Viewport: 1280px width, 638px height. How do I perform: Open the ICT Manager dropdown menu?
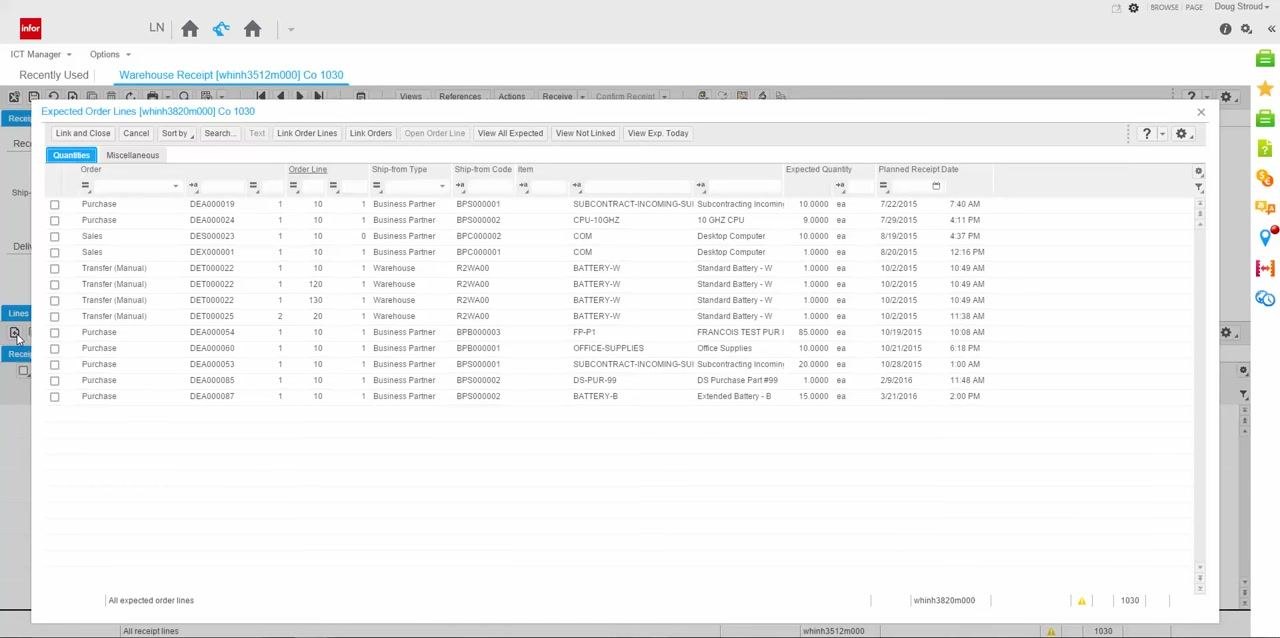point(41,54)
